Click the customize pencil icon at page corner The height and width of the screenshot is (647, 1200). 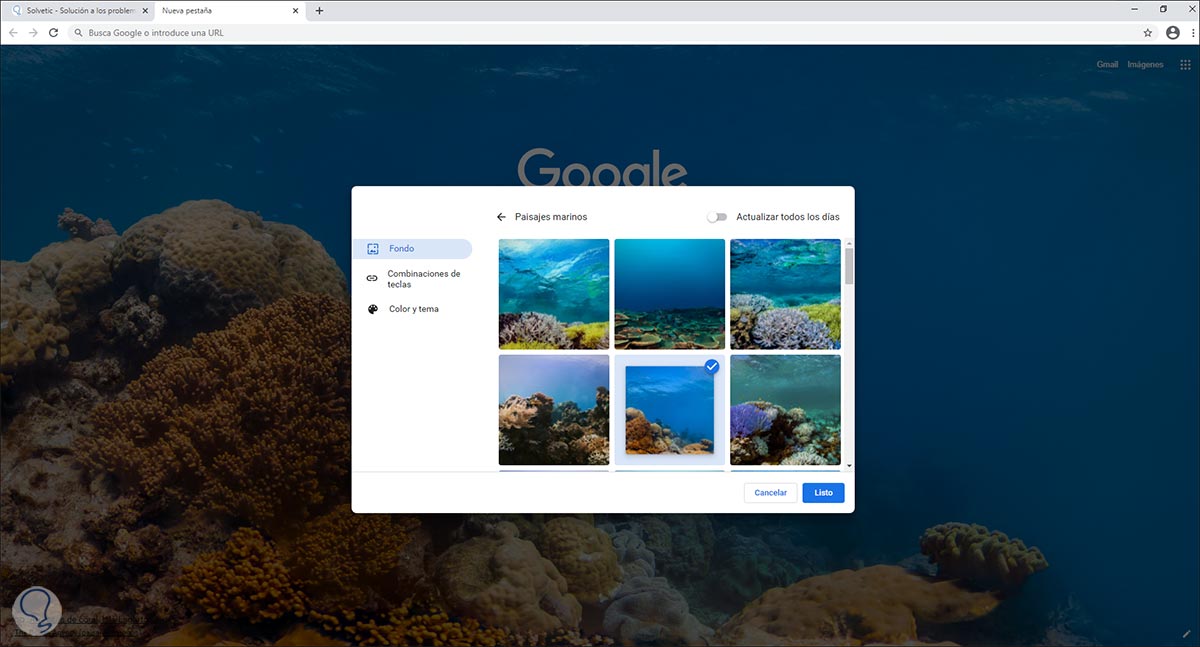coord(1185,632)
